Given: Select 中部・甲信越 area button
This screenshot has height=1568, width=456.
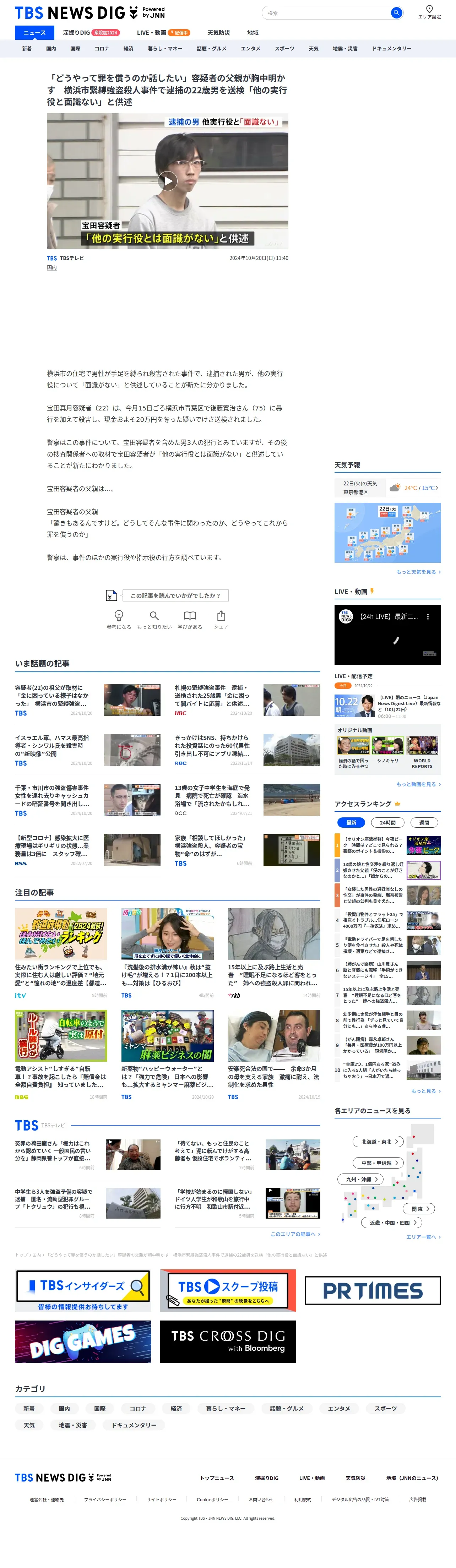Looking at the screenshot, I should pos(378,1163).
